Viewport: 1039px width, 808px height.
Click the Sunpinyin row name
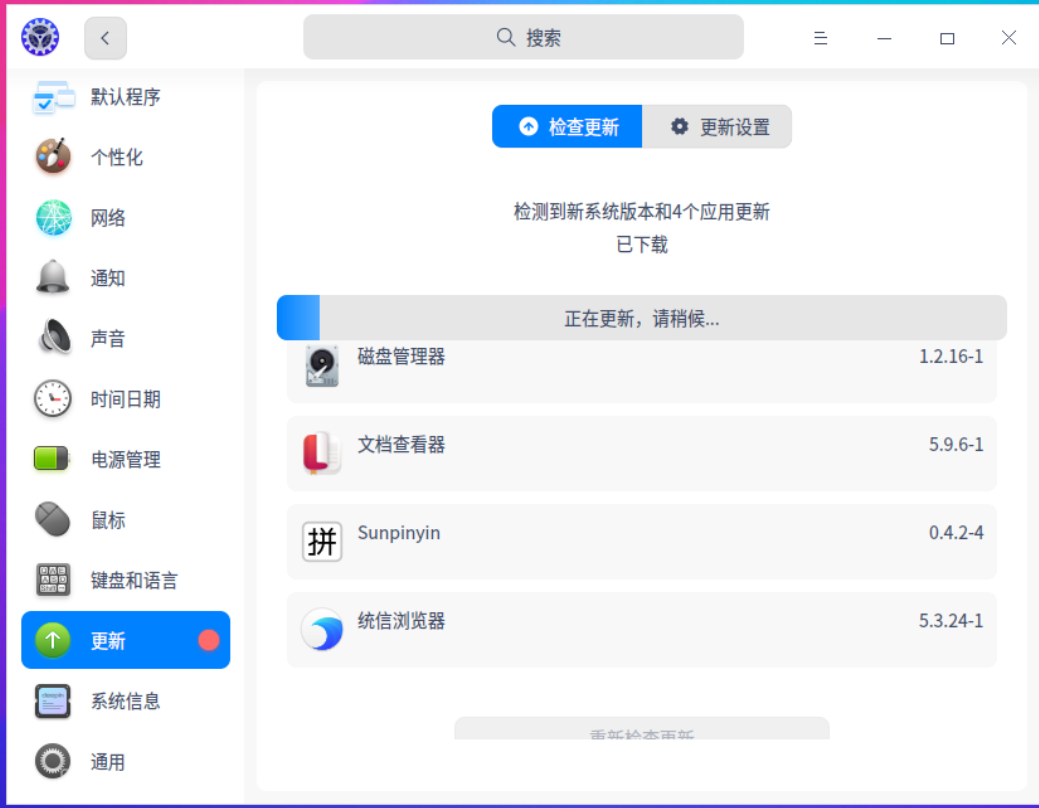point(399,533)
